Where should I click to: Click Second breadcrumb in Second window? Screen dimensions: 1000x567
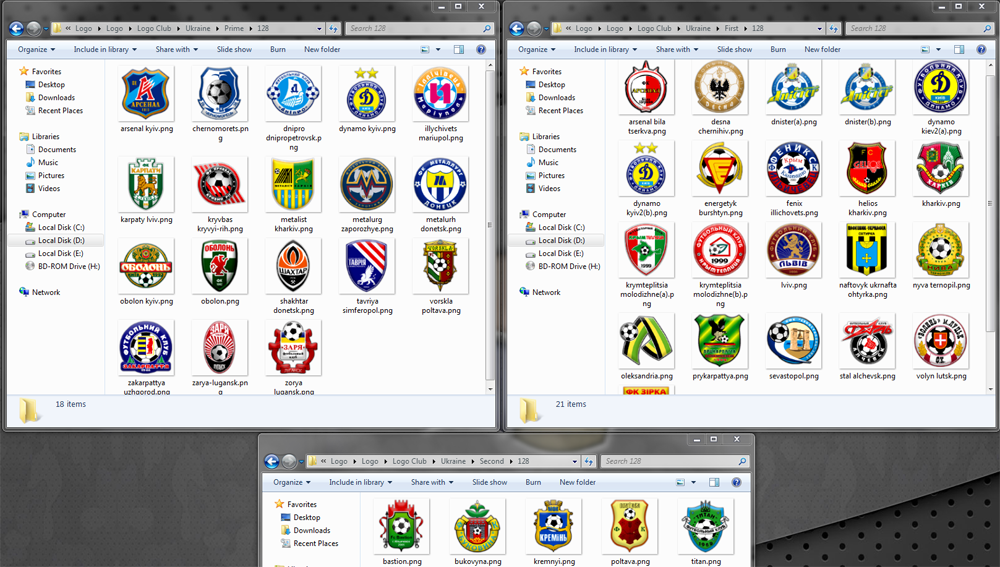coord(492,461)
